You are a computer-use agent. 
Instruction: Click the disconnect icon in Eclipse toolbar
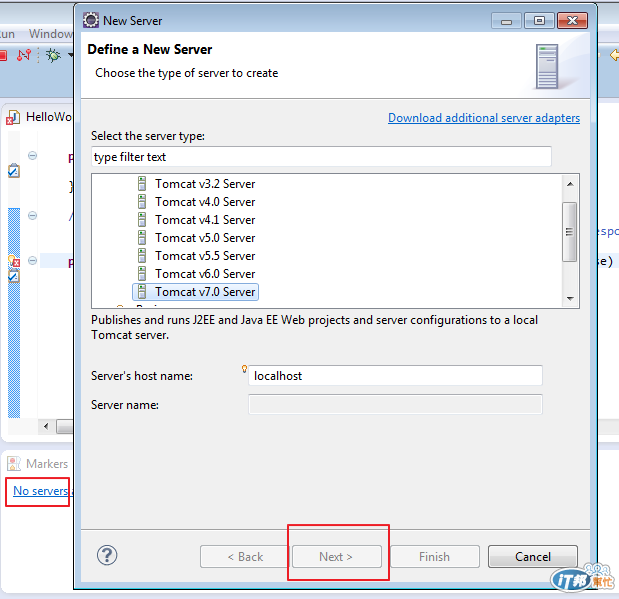(x=24, y=55)
